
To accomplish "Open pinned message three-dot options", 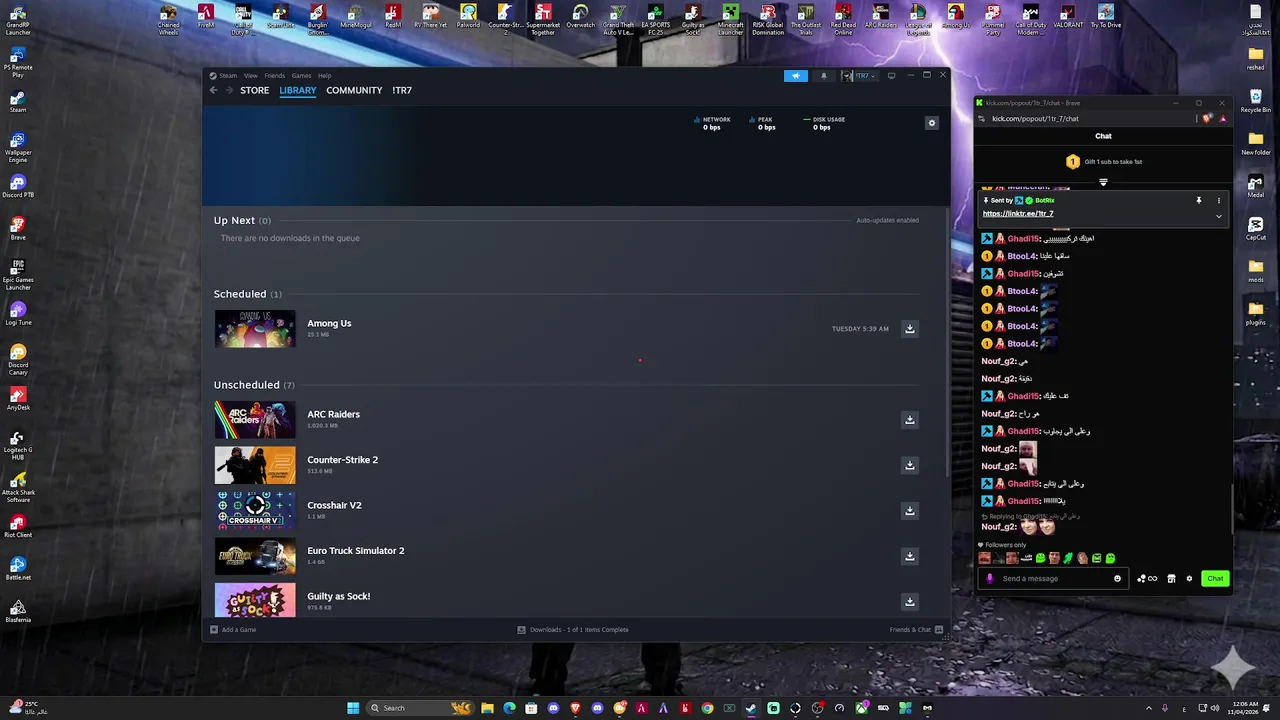I will pyautogui.click(x=1219, y=200).
